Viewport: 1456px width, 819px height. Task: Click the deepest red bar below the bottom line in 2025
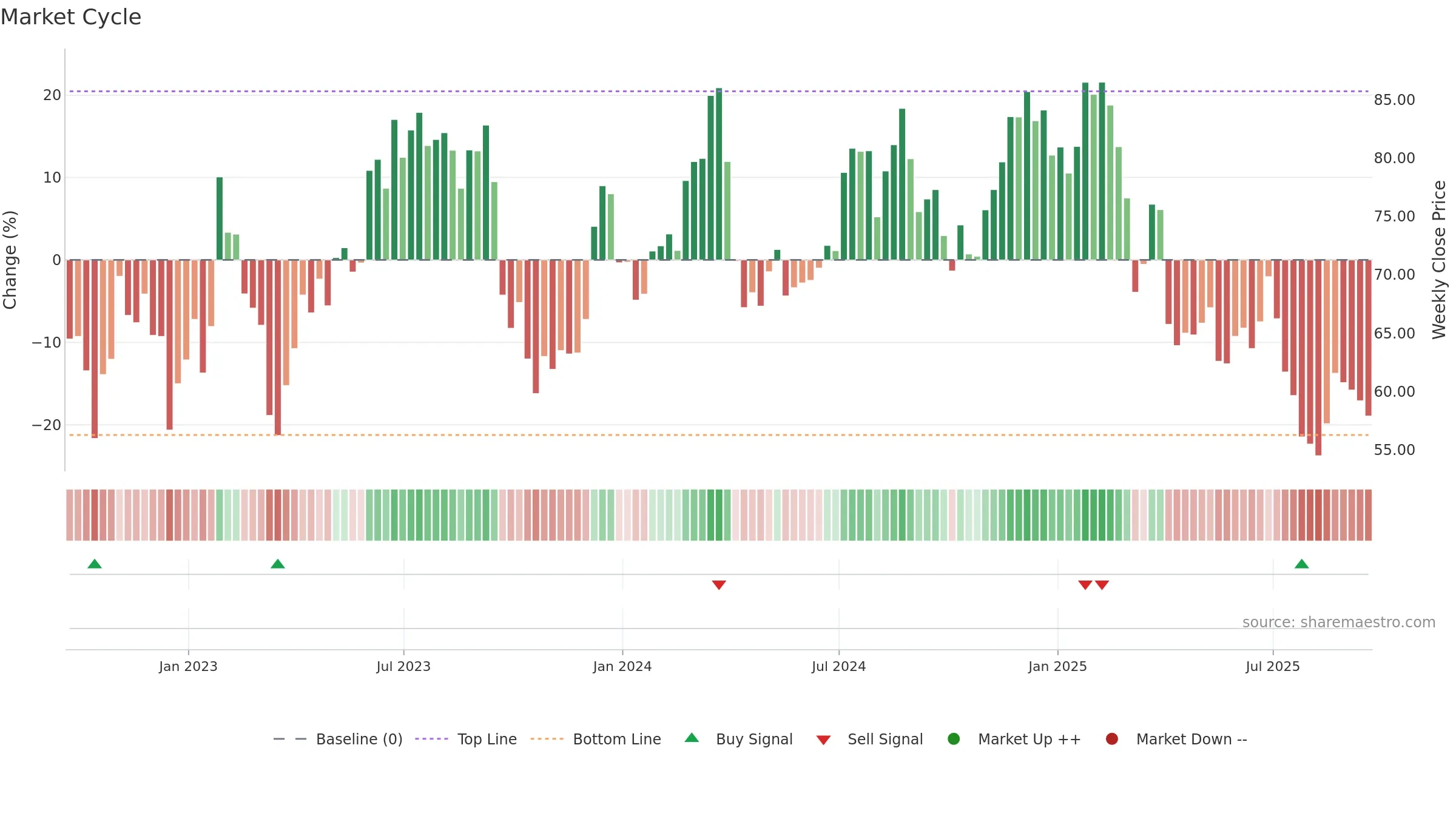[x=1318, y=357]
